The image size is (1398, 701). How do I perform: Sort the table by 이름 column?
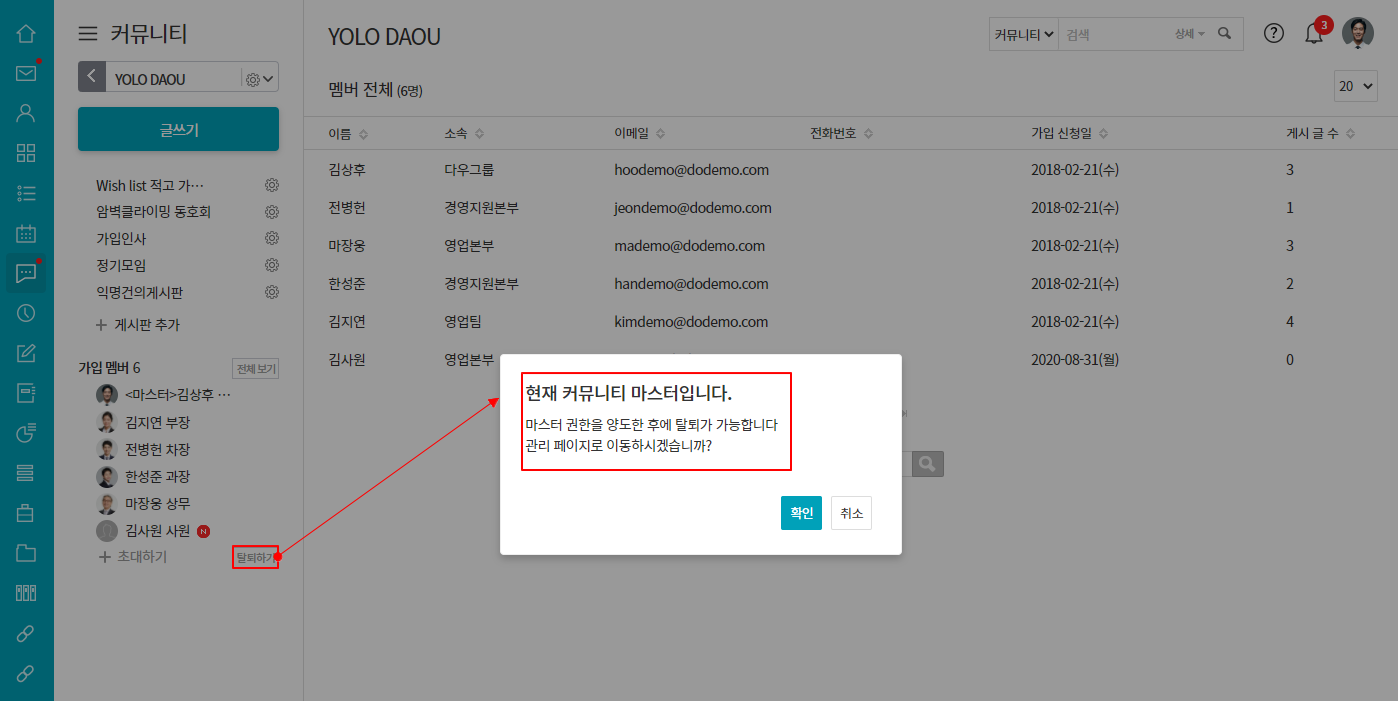pyautogui.click(x=348, y=133)
